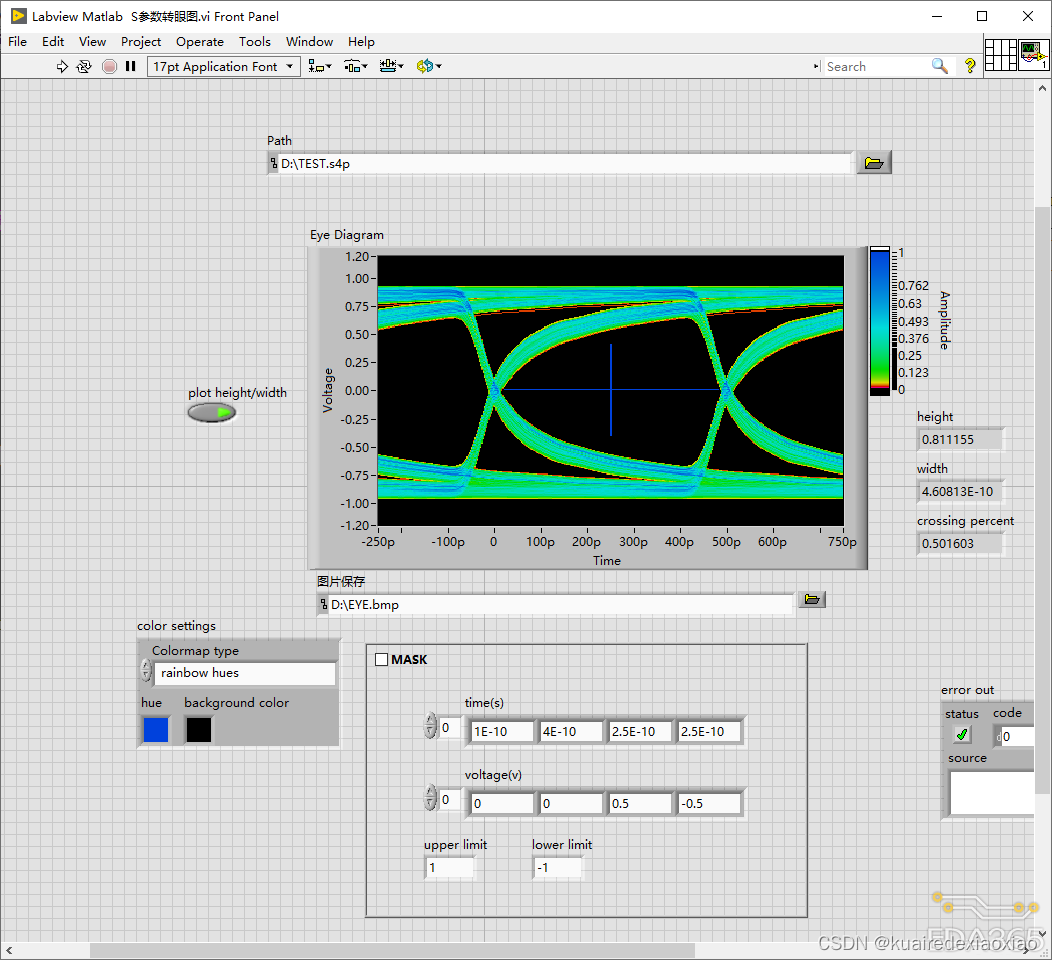Browse for the S-parameter file path
Viewport: 1052px width, 960px height.
[874, 163]
